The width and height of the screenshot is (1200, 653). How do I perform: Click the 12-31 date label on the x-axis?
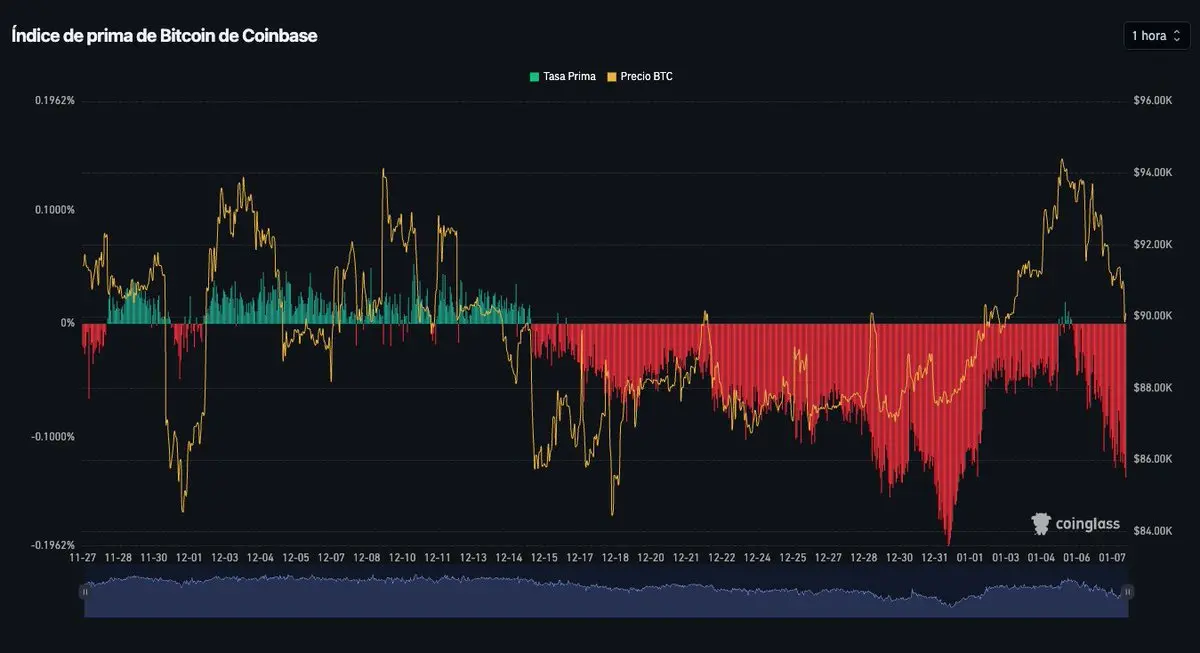point(934,557)
